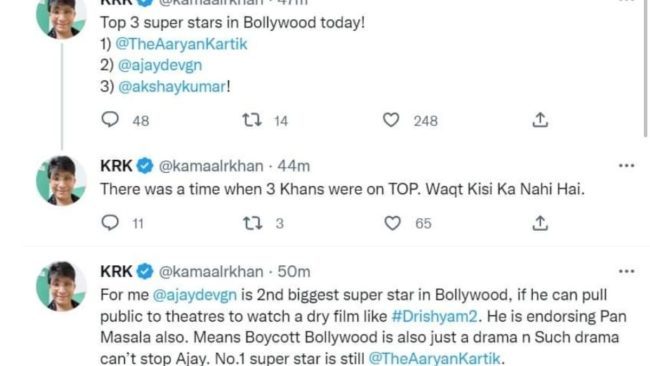Open more options on the 44m tweet
Screen dimensions: 650x366
coord(626,166)
